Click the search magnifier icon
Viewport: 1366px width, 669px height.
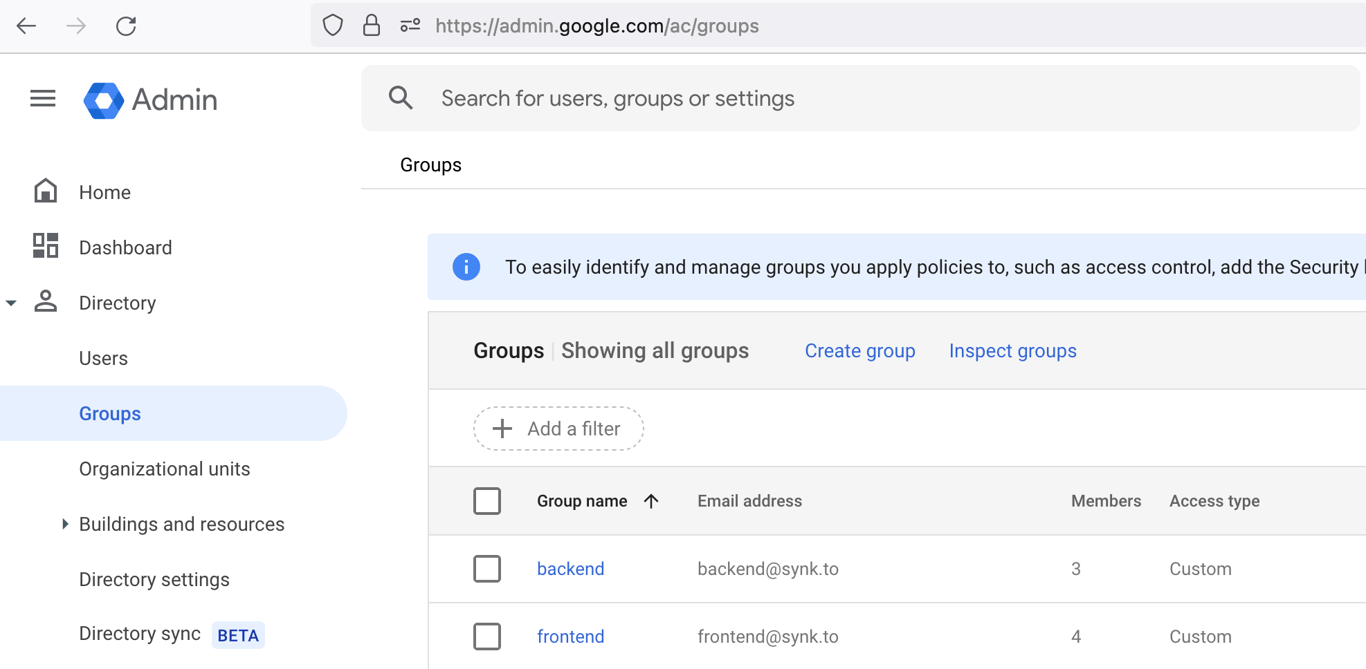pos(401,98)
